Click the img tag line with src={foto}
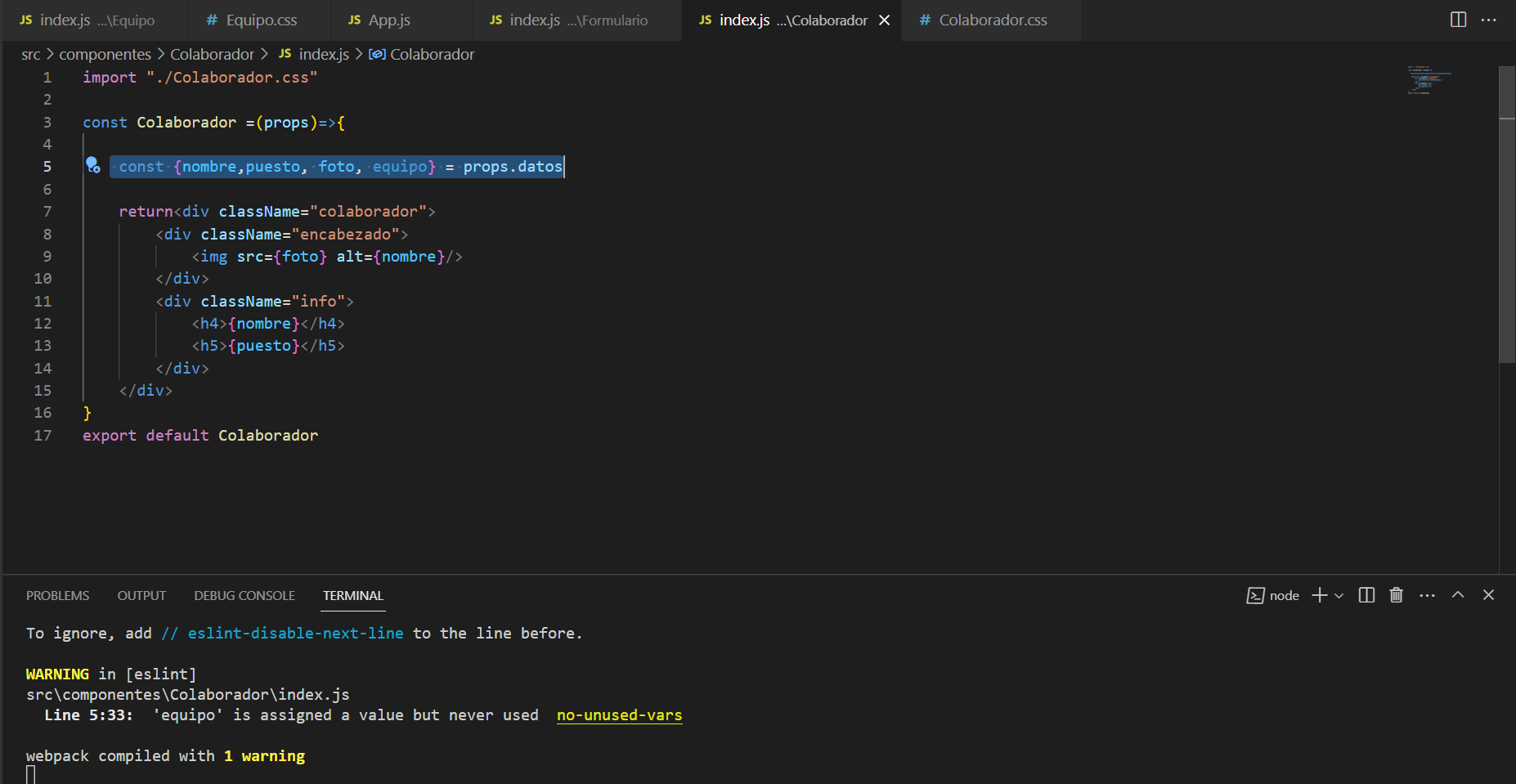 coord(327,257)
